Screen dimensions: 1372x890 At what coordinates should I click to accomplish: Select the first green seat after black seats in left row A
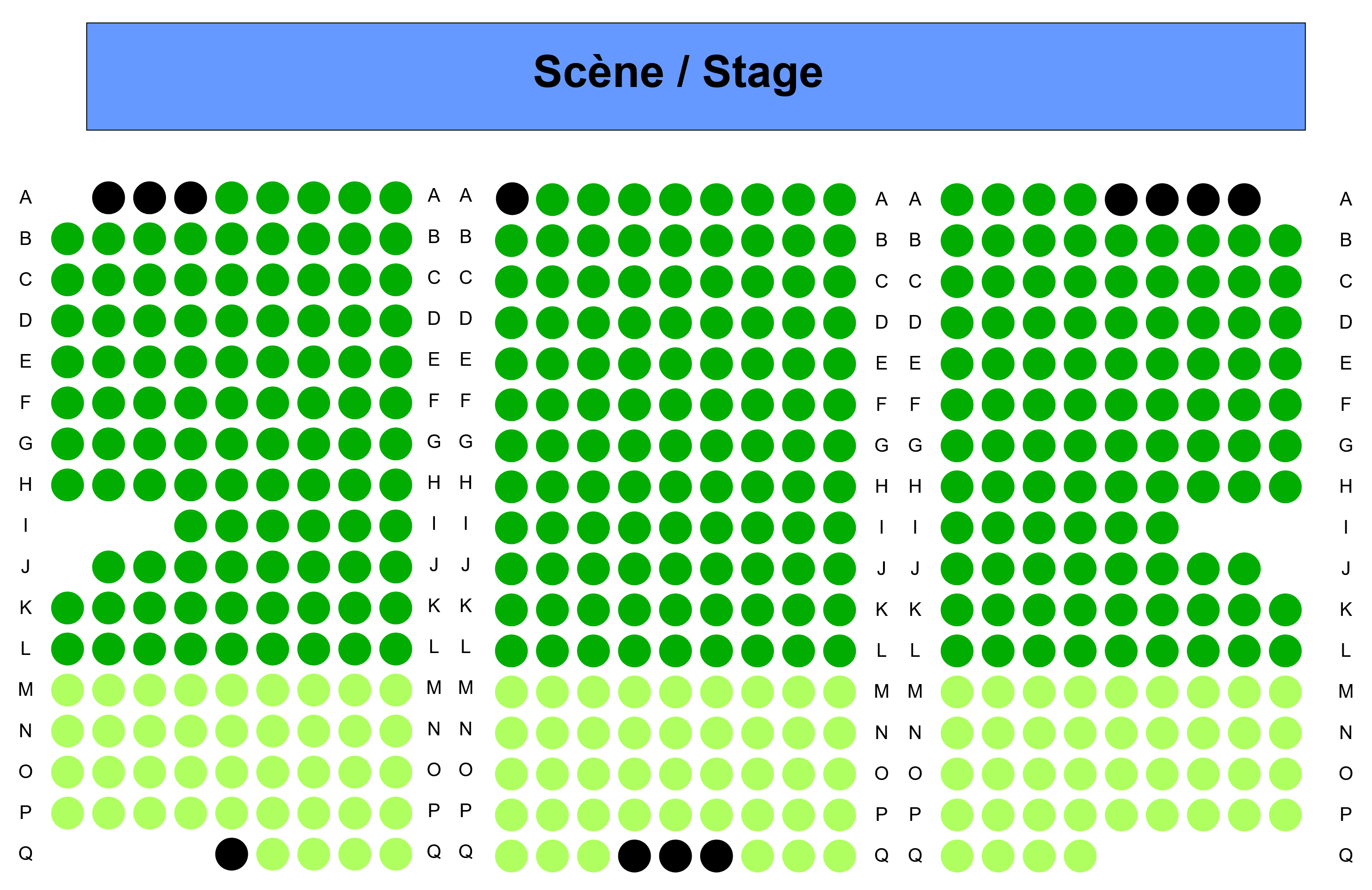[x=232, y=198]
